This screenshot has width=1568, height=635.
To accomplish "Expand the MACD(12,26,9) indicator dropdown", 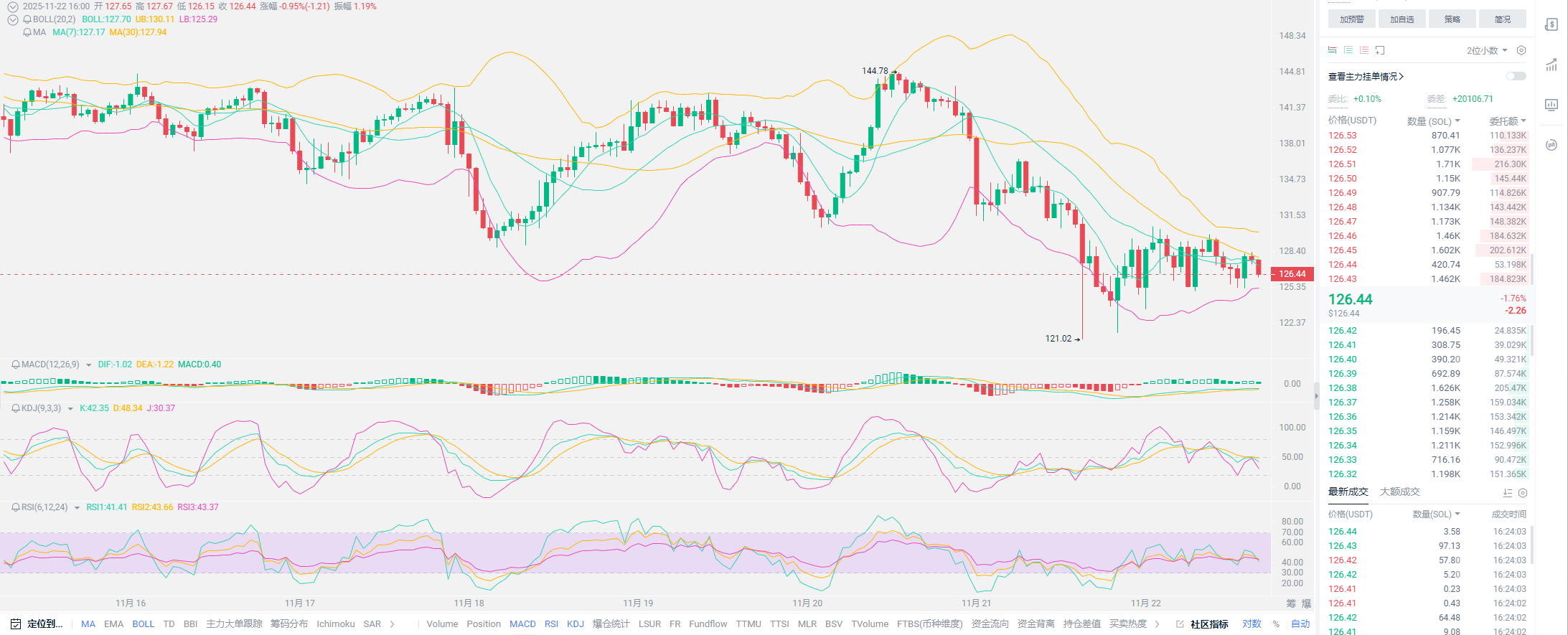I will 88,364.
